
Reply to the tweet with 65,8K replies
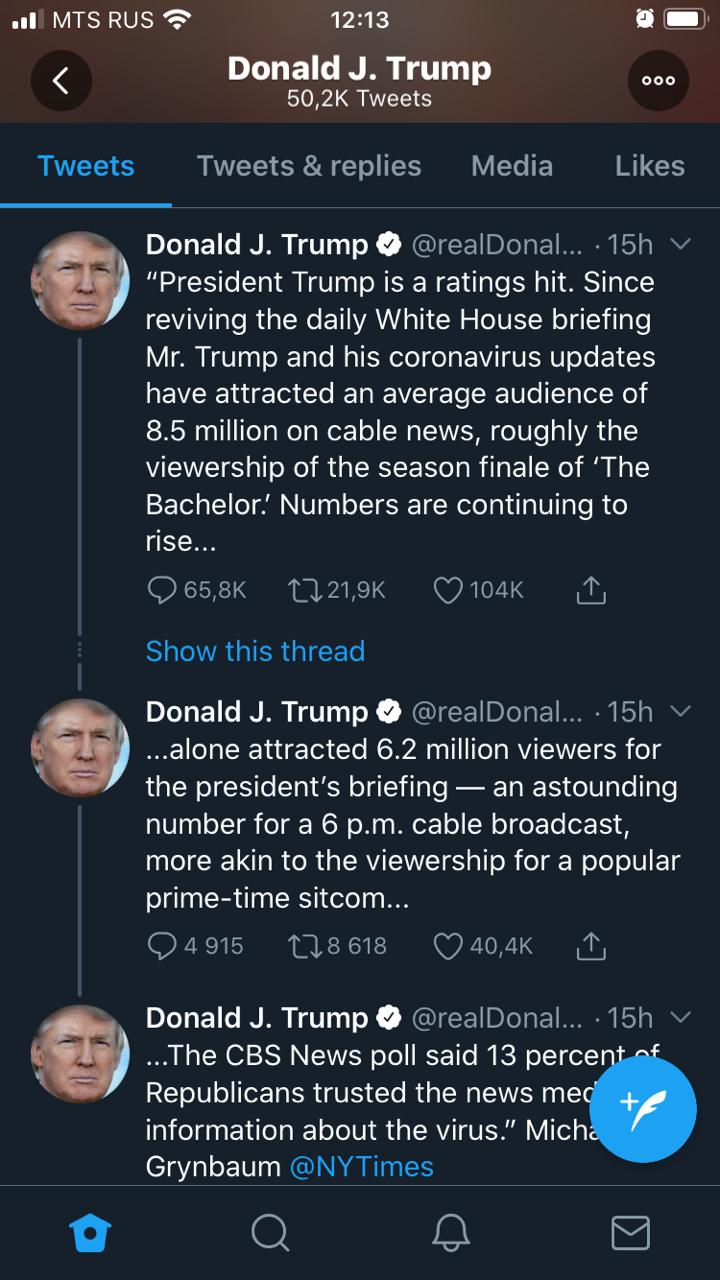pos(162,590)
